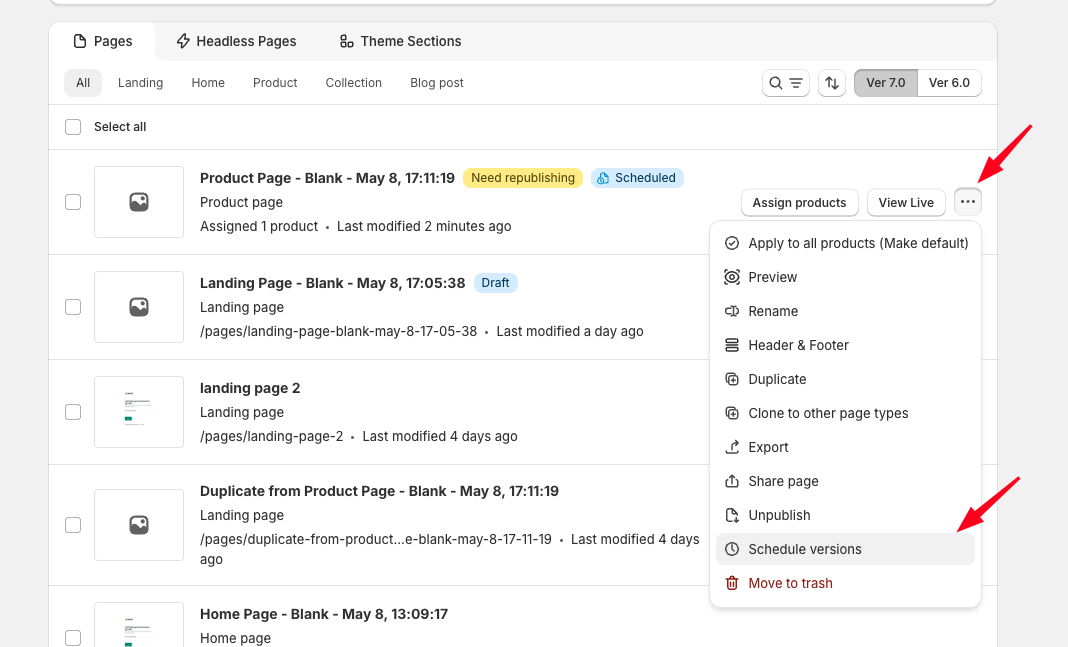Select Move to trash menu option
The width and height of the screenshot is (1068, 647).
tap(845, 584)
